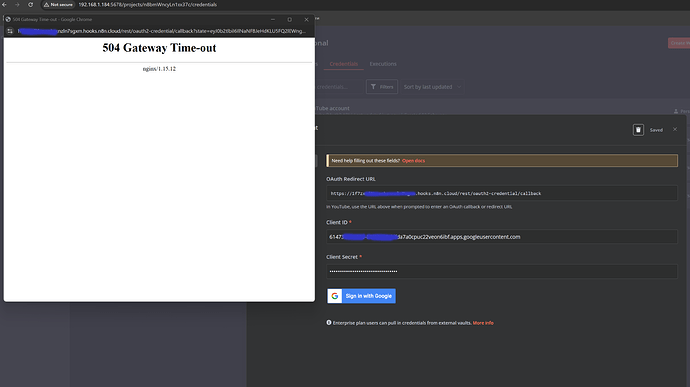The width and height of the screenshot is (690, 387).
Task: Click the enterprise info circle icon
Action: (329, 323)
